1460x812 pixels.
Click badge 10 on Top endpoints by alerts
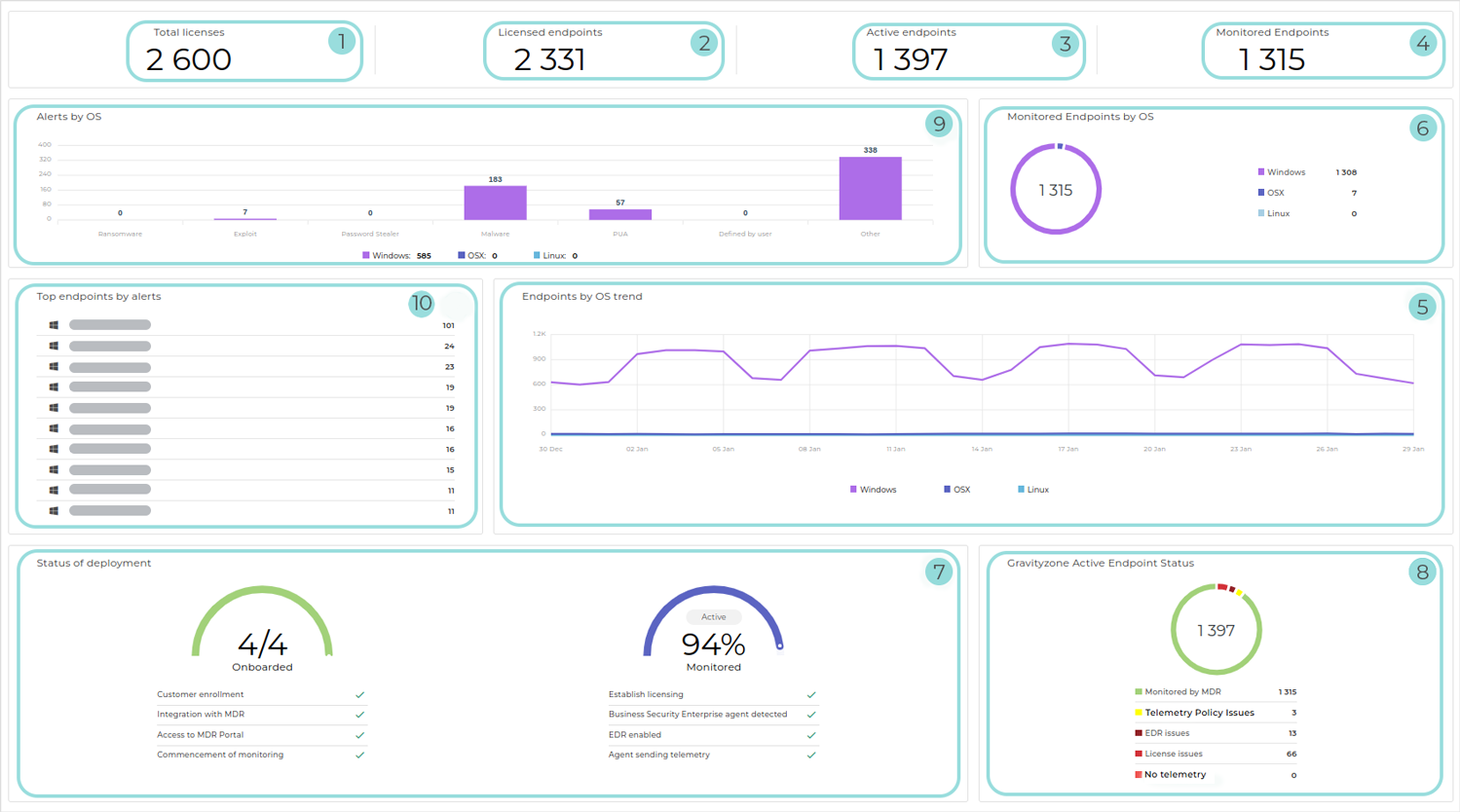pos(421,304)
